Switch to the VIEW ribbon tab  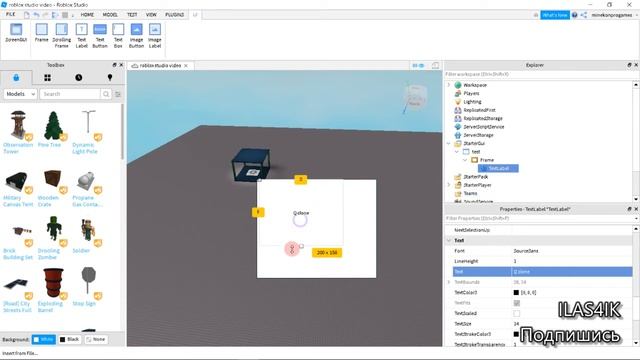click(x=151, y=15)
